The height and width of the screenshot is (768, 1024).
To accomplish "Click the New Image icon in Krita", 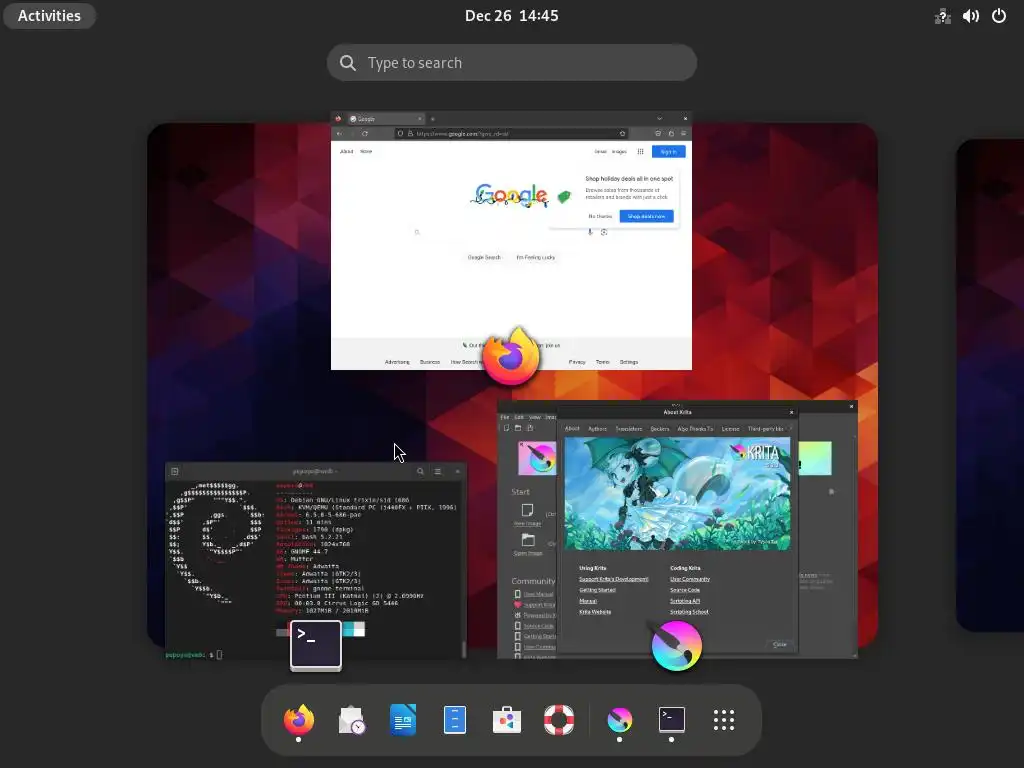I will pyautogui.click(x=528, y=510).
